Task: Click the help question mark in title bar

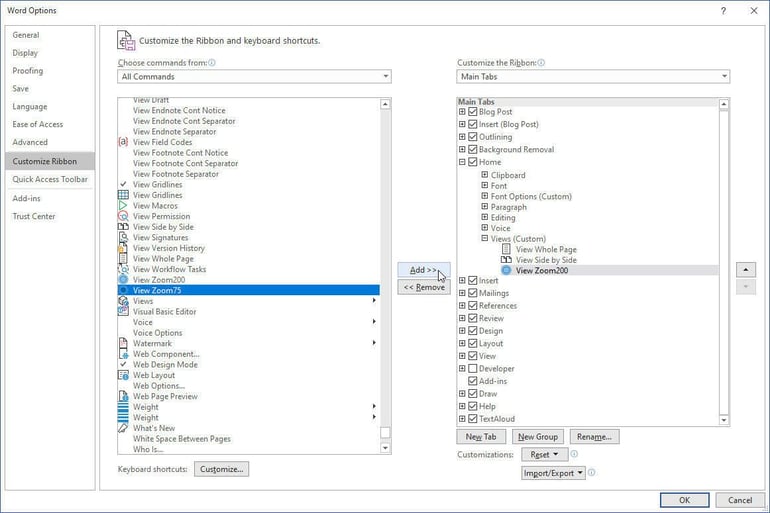Action: coord(723,11)
